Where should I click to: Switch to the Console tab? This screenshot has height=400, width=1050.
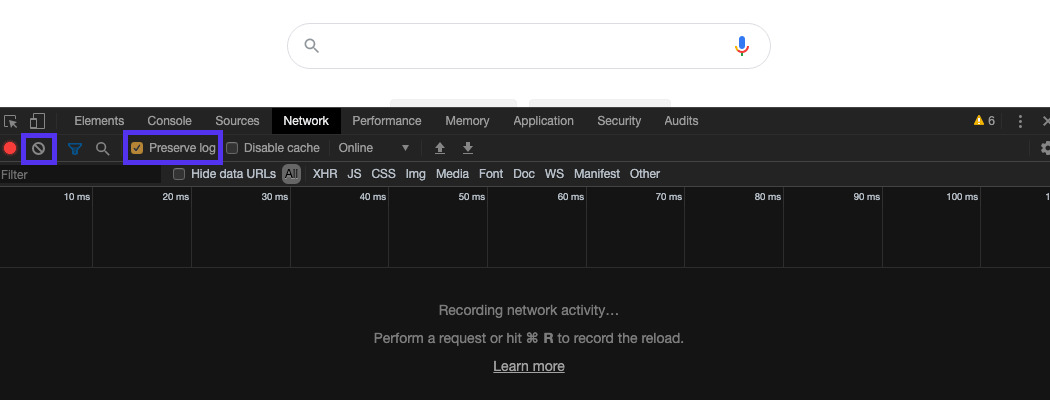point(169,121)
